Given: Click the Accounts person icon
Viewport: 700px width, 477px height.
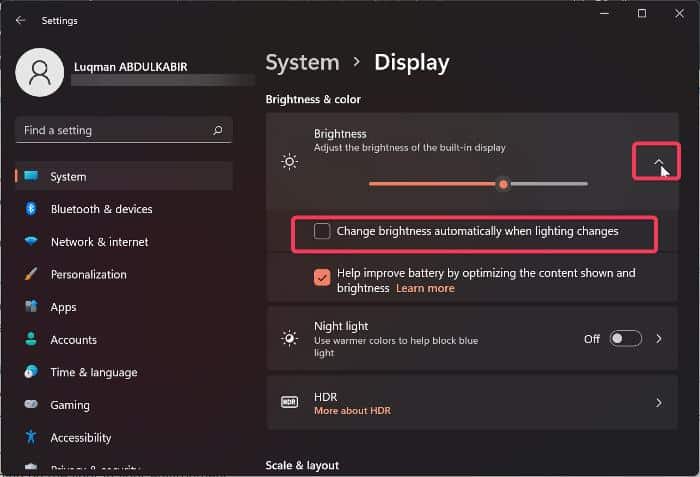Looking at the screenshot, I should click(x=31, y=340).
